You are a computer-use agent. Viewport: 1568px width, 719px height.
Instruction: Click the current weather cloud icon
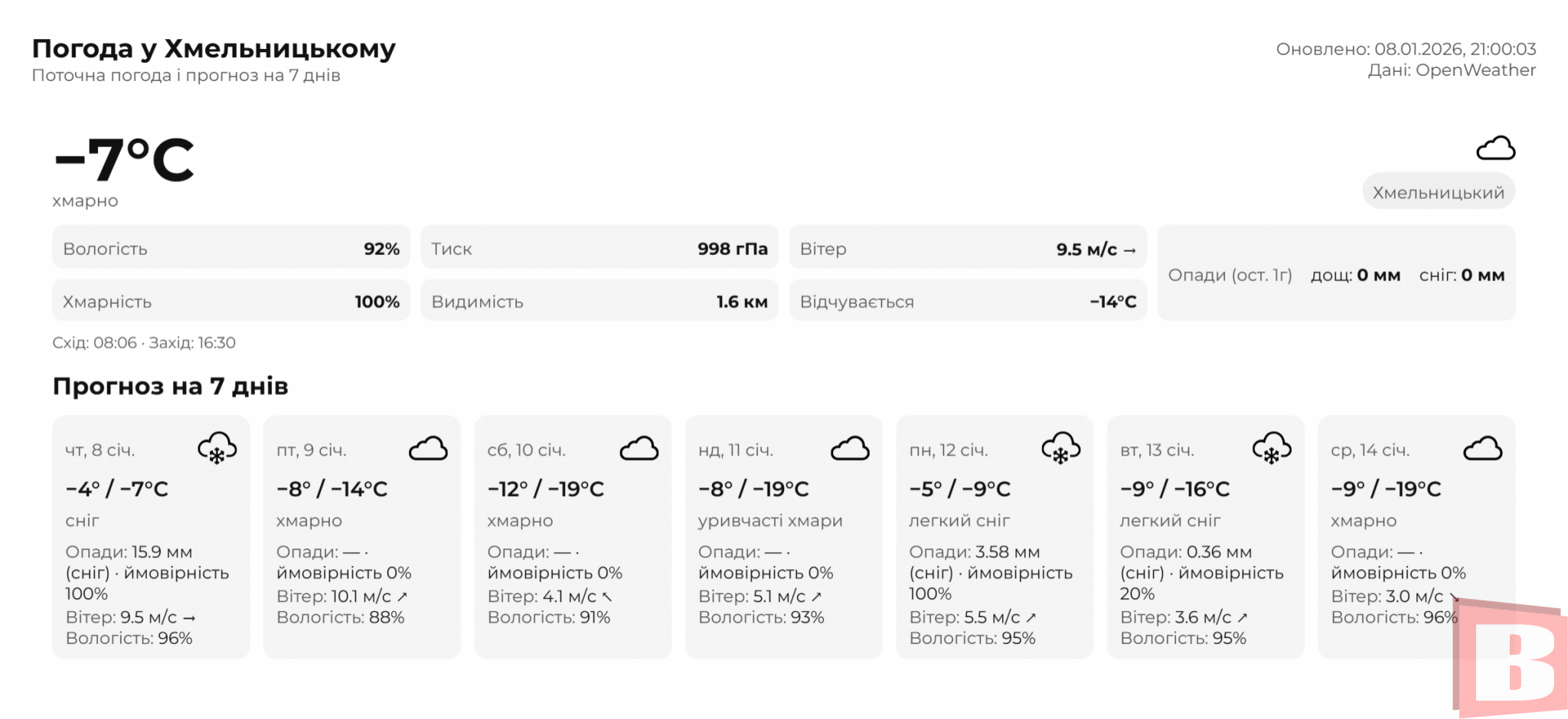pos(1495,149)
